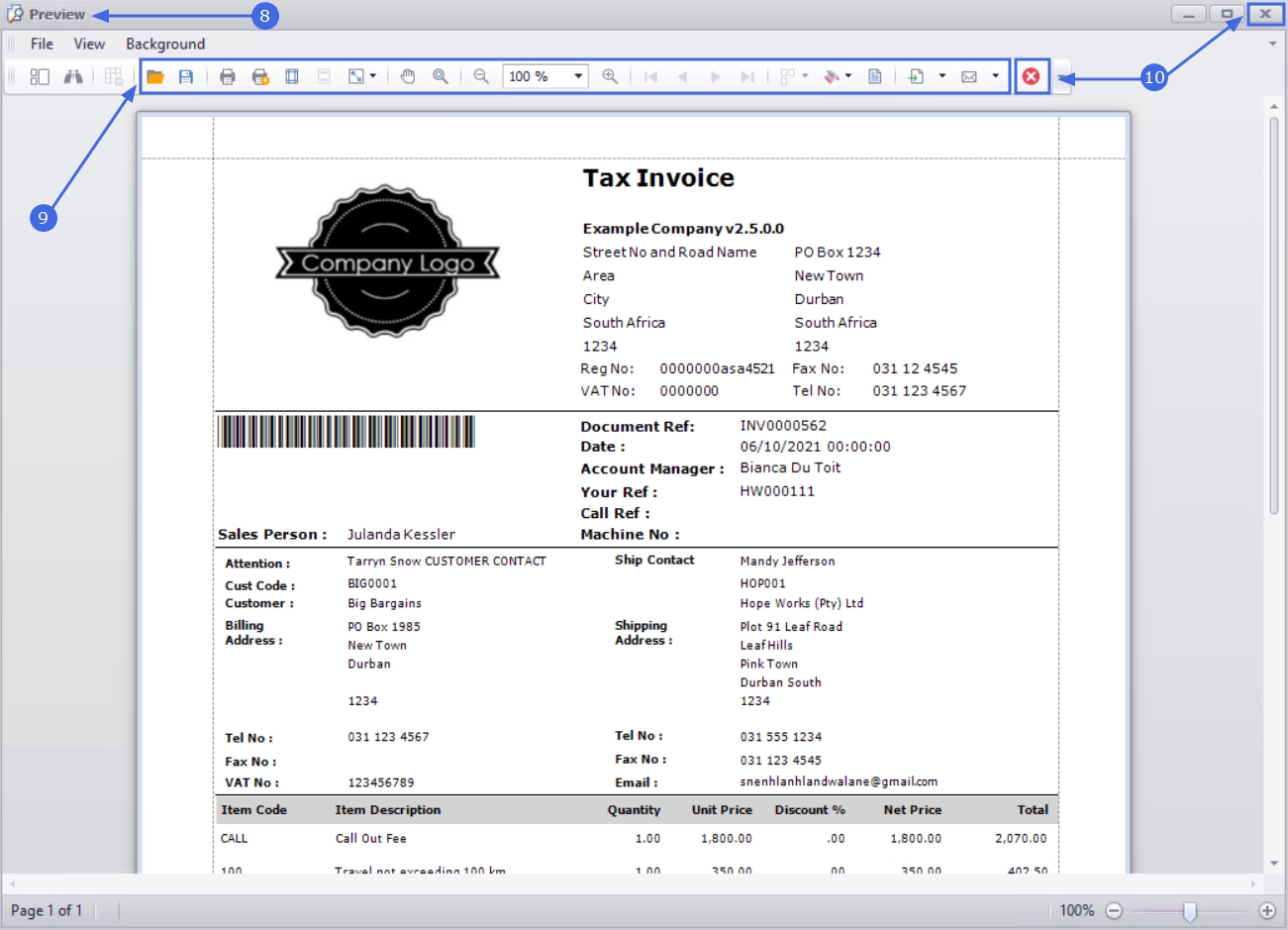Click the Print icon
Screen dimensions: 1288x930
[x=228, y=76]
